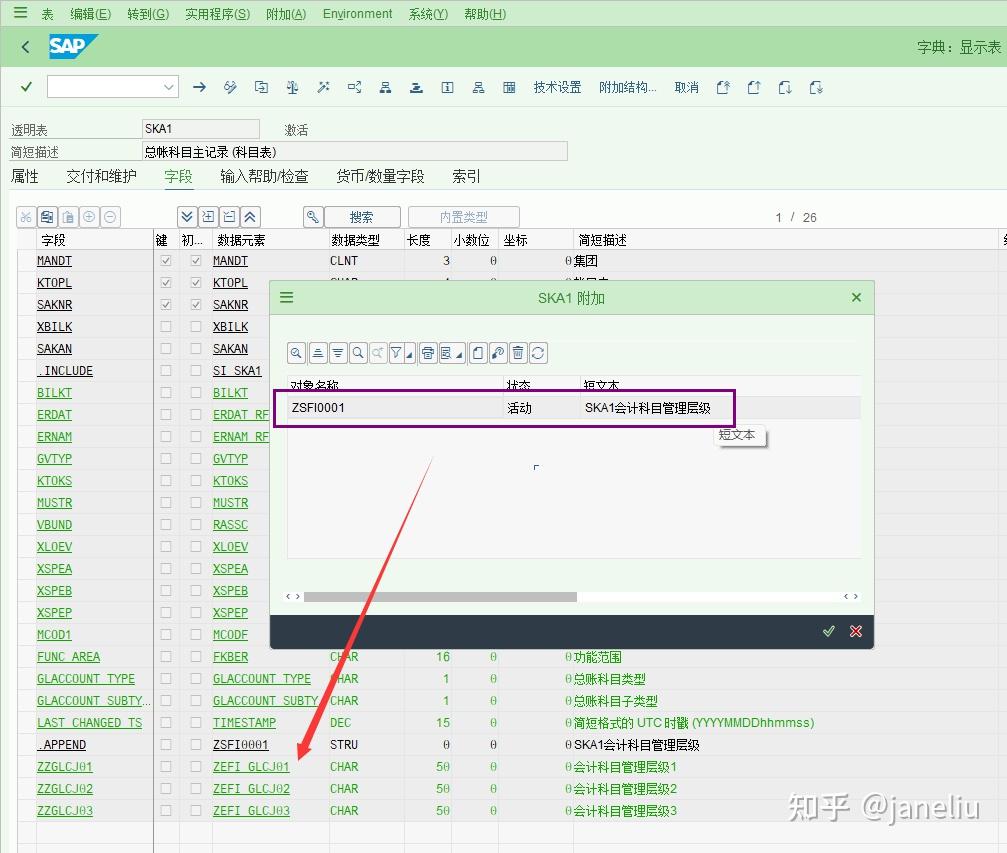Print the append structure list
The width and height of the screenshot is (1007, 853).
[x=427, y=353]
